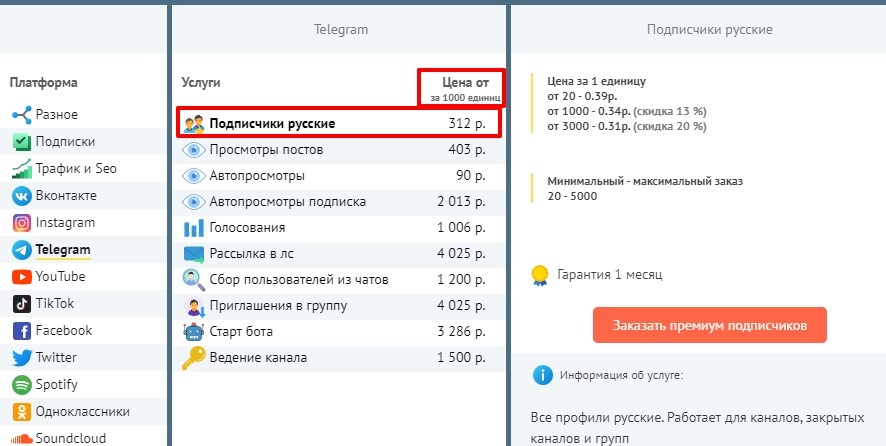Viewport: 886px width, 446px height.
Task: Click the Одноклассники logo icon
Action: point(21,412)
